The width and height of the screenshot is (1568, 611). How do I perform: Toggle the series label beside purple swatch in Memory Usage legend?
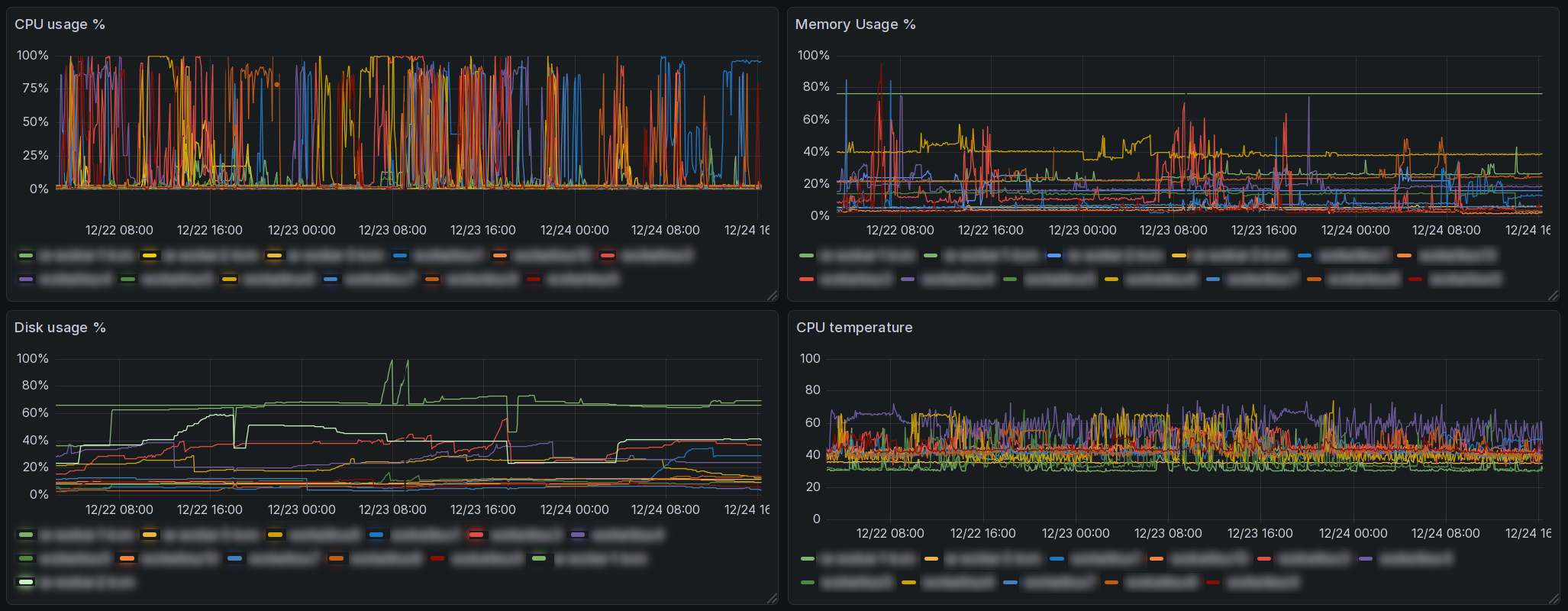tap(957, 280)
